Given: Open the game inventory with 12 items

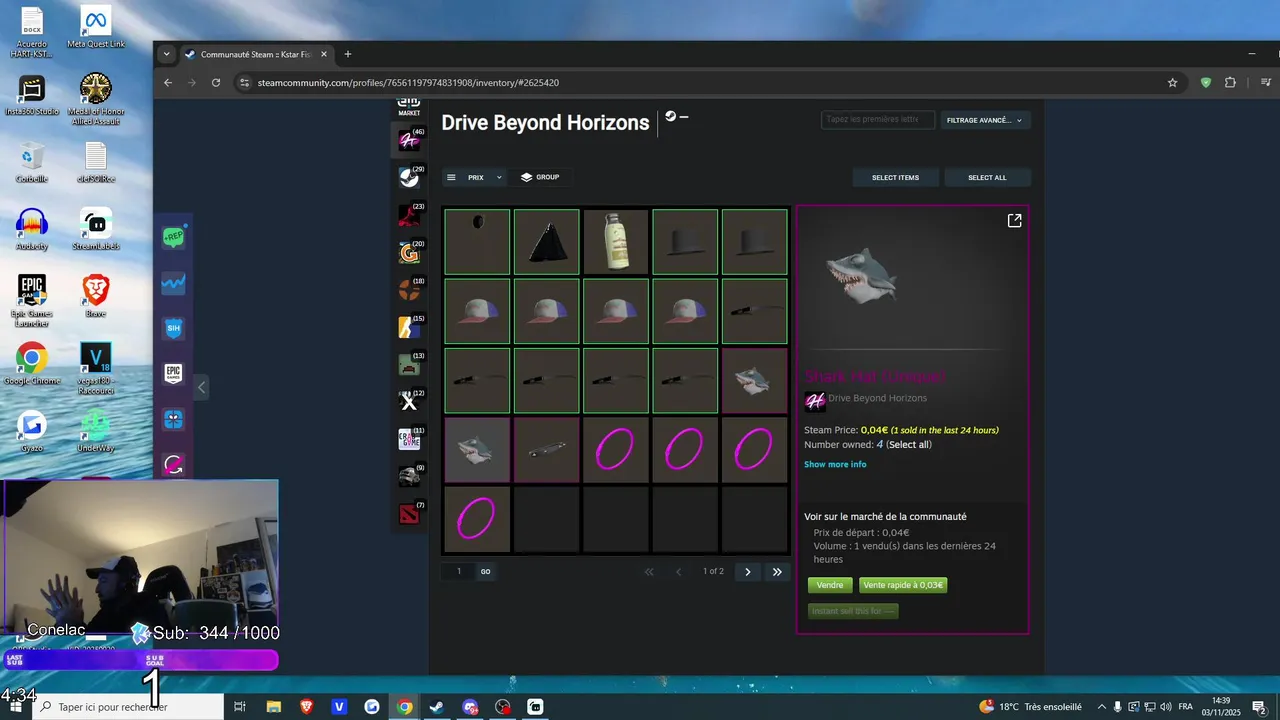Looking at the screenshot, I should pyautogui.click(x=409, y=402).
